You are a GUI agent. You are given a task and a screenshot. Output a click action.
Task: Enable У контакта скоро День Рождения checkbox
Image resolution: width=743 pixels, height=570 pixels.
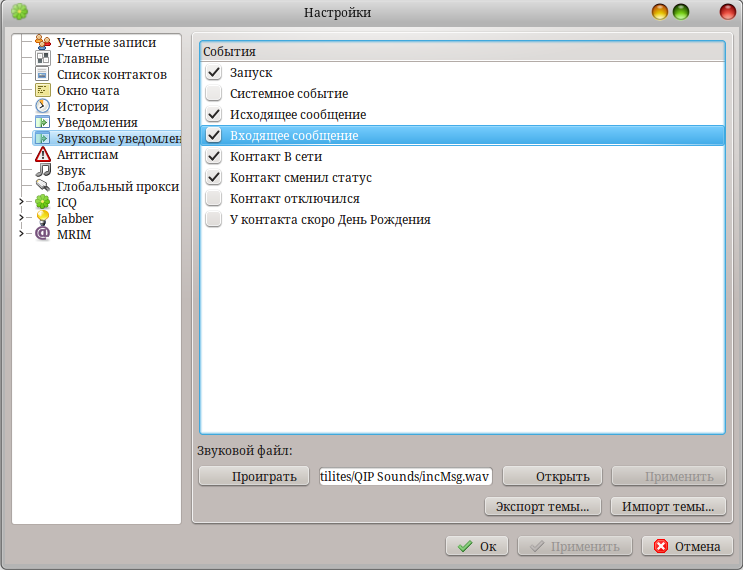point(214,219)
